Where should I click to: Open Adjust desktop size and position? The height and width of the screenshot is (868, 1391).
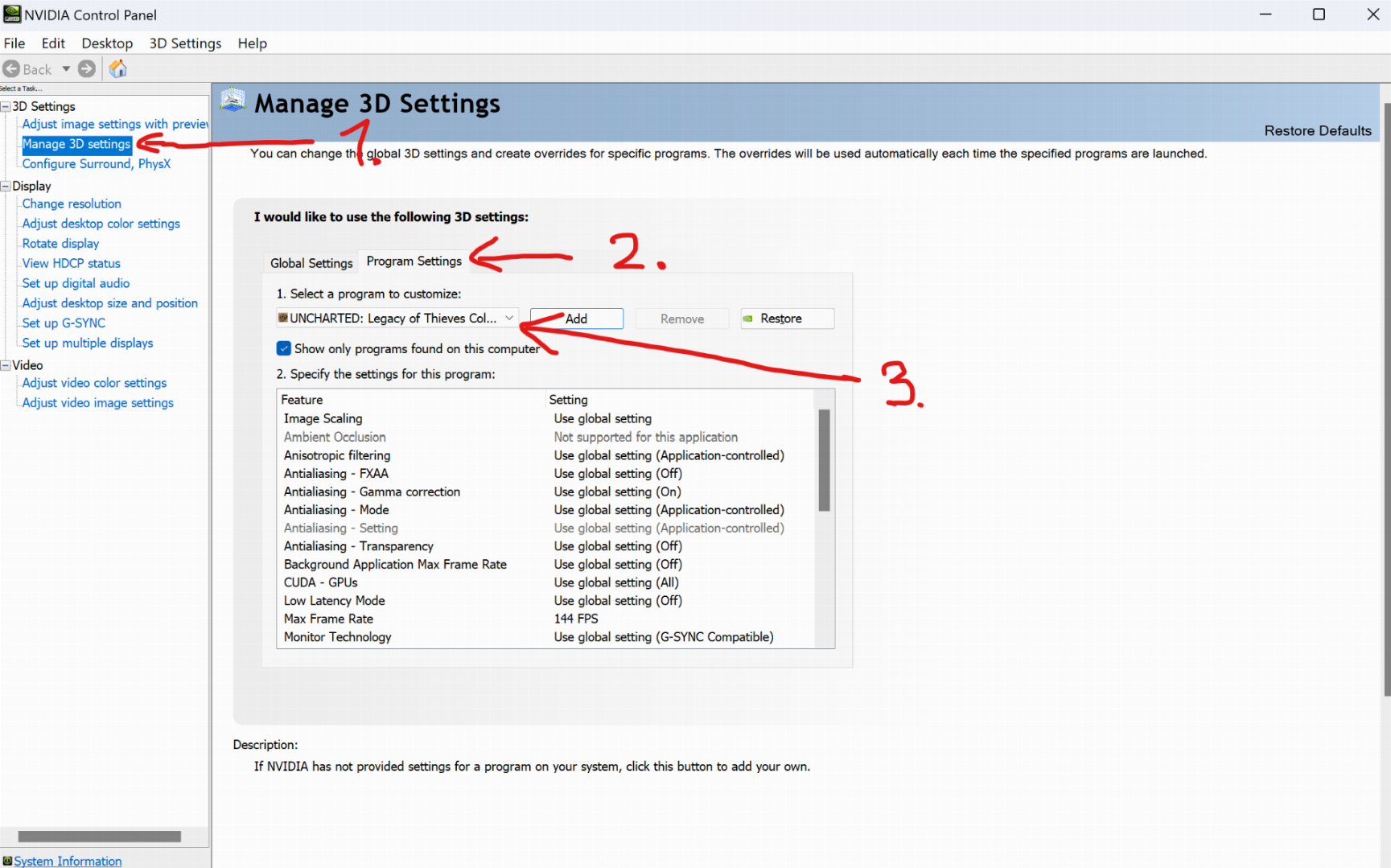tap(110, 303)
